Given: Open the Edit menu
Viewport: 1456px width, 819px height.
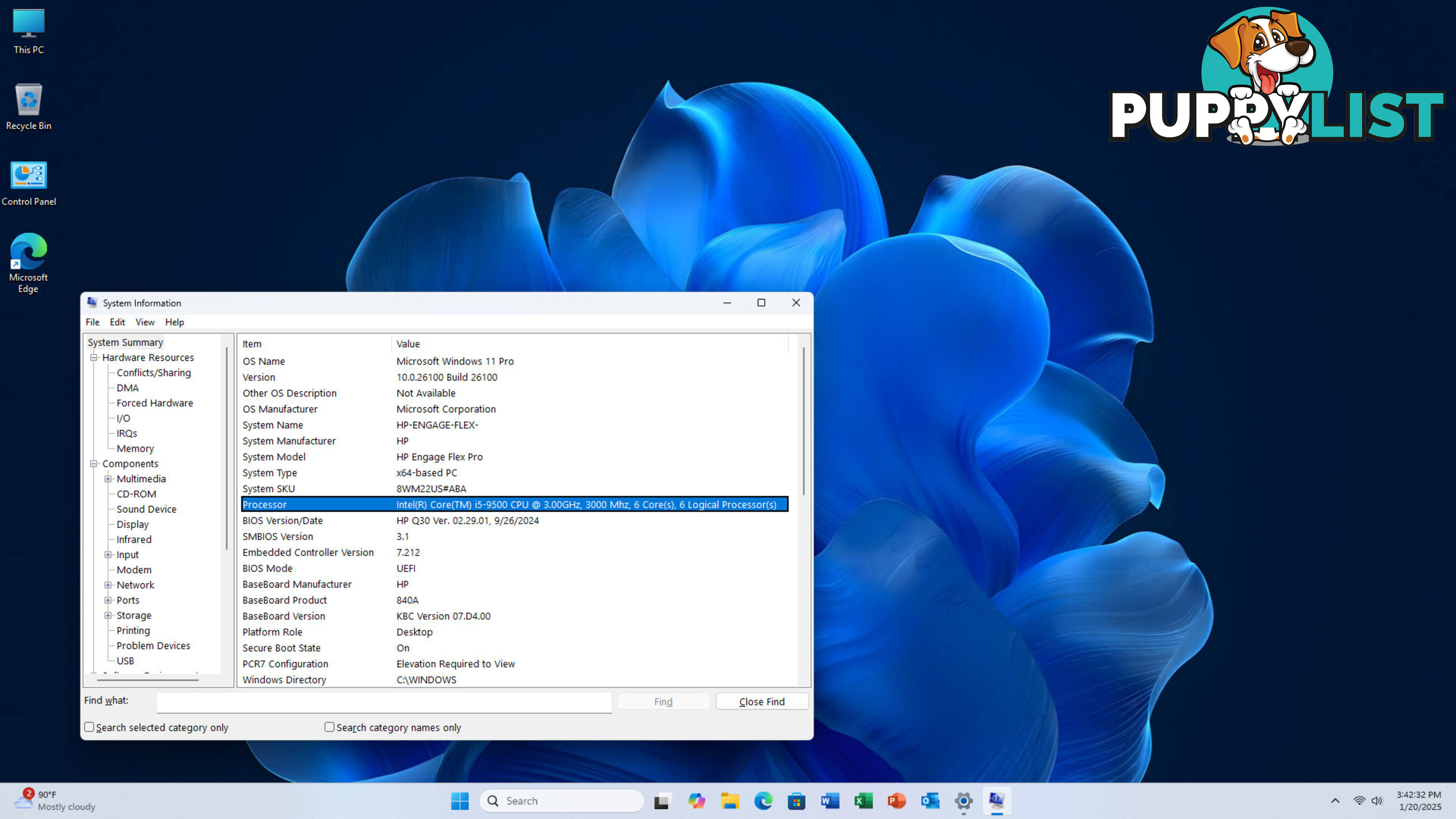Looking at the screenshot, I should 117,322.
